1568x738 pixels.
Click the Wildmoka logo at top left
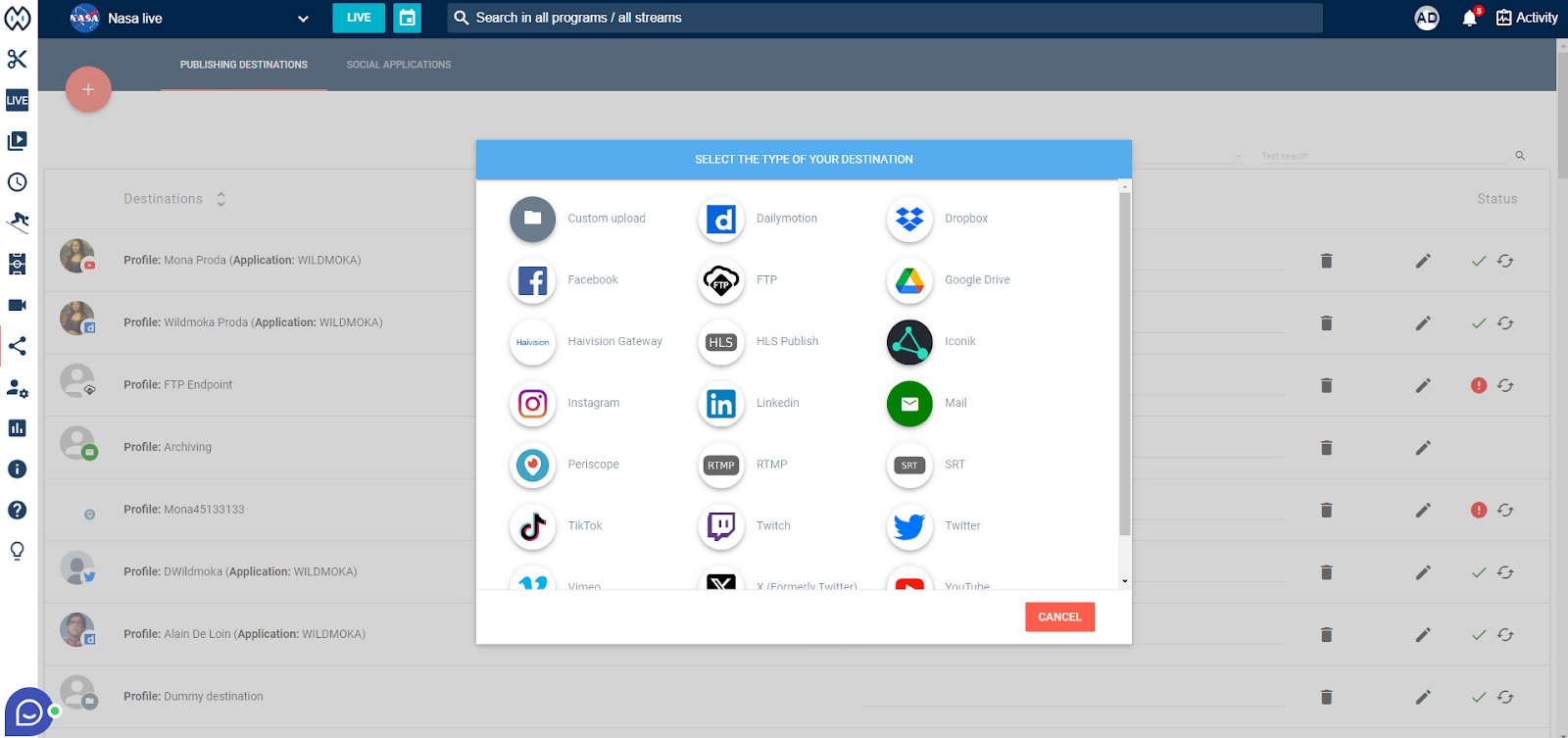pos(18,18)
